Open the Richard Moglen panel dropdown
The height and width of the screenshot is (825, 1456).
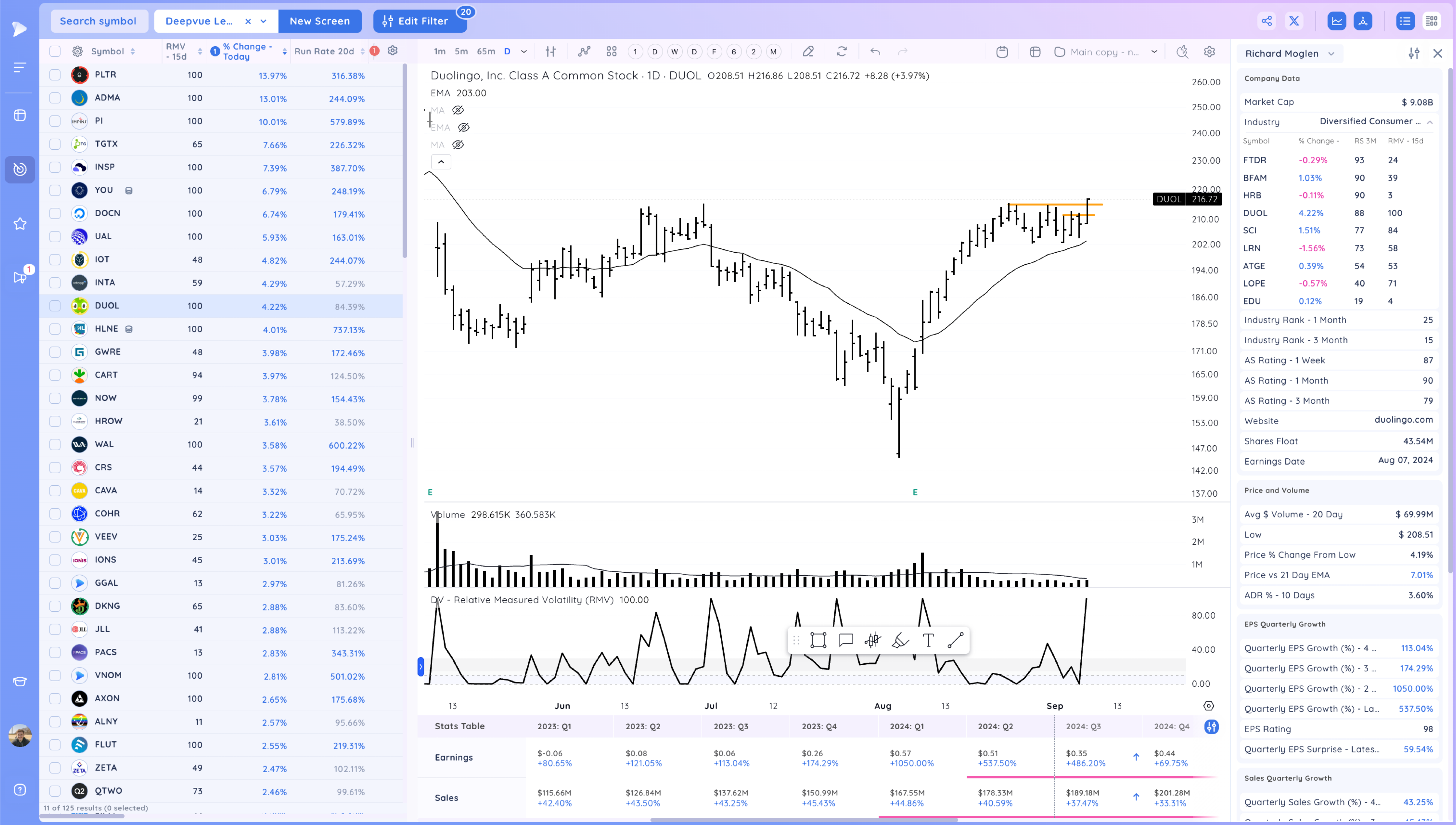coord(1332,54)
